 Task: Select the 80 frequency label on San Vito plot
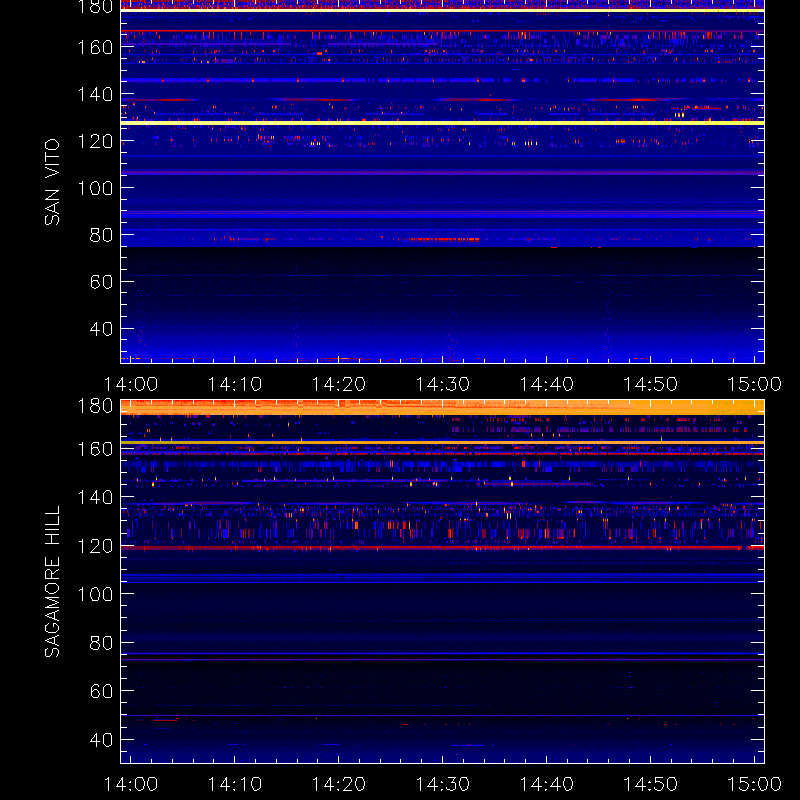coord(101,235)
